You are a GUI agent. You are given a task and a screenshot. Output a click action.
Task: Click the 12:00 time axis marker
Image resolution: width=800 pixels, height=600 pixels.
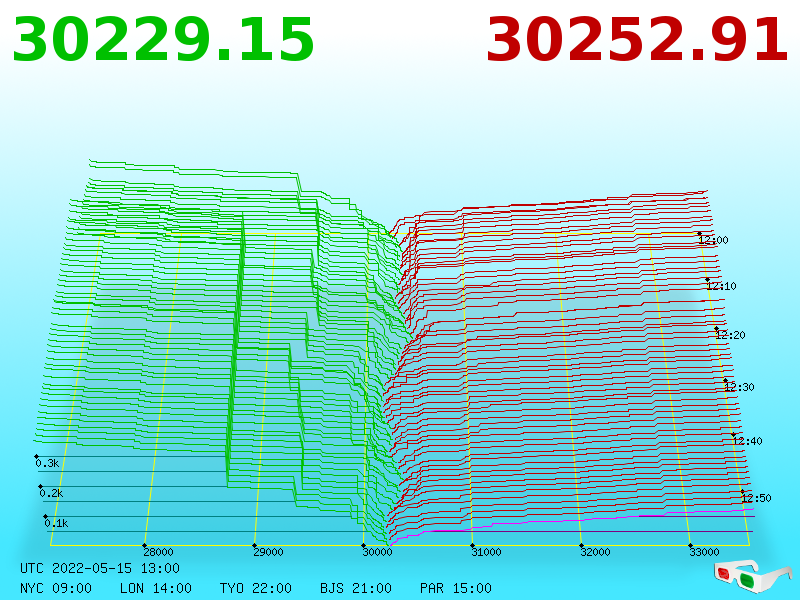pos(713,240)
